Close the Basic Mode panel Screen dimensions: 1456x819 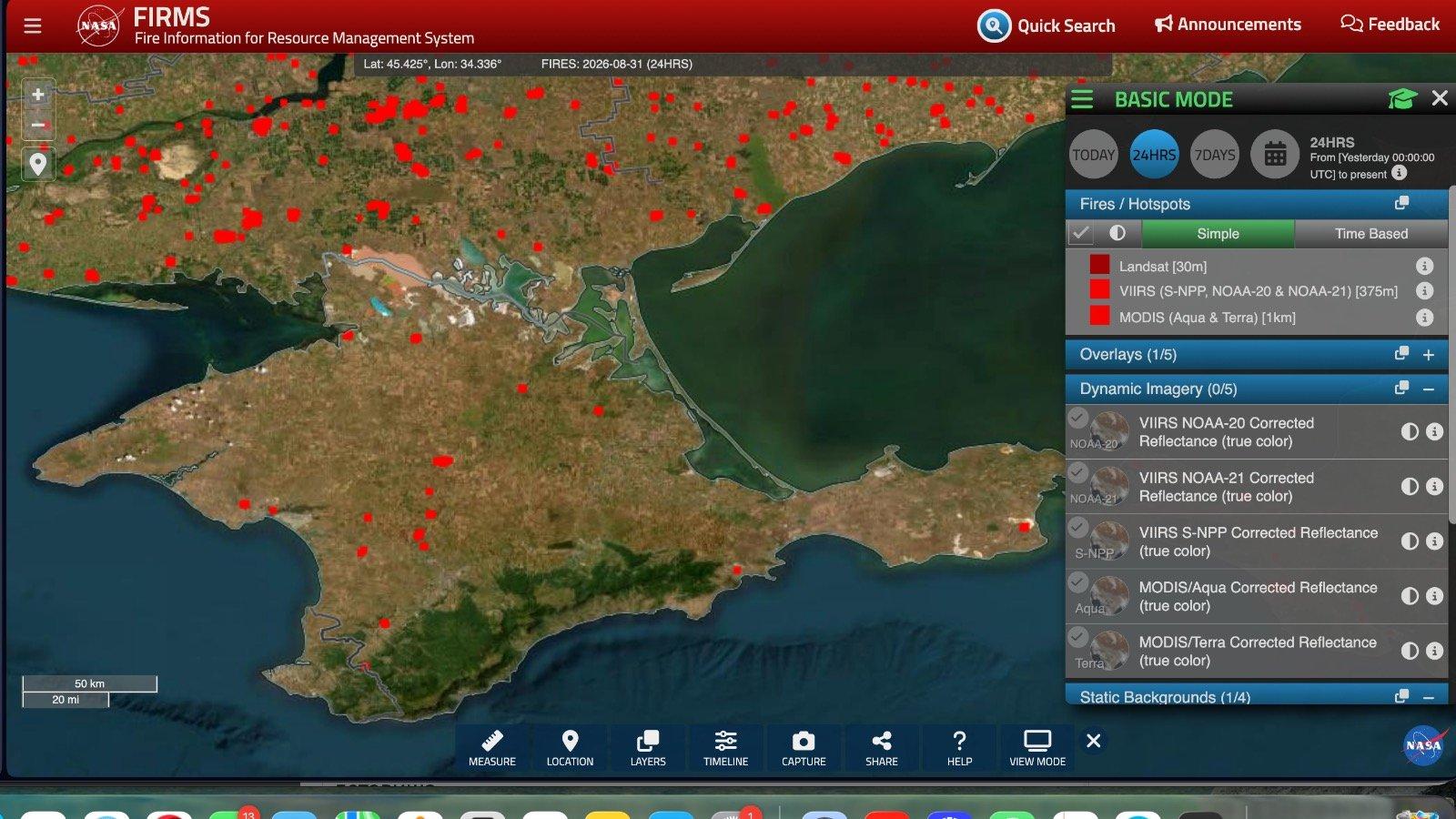click(x=1440, y=98)
